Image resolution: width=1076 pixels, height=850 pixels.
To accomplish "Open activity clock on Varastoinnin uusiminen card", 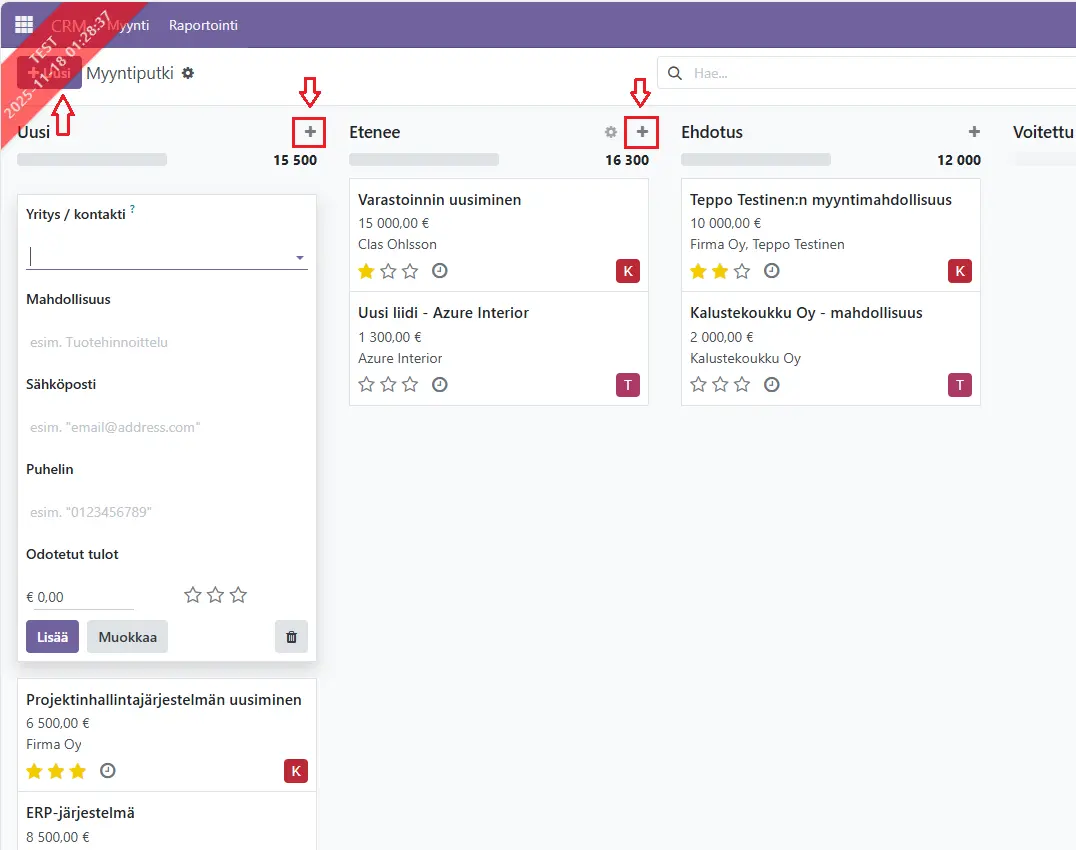I will [x=440, y=271].
